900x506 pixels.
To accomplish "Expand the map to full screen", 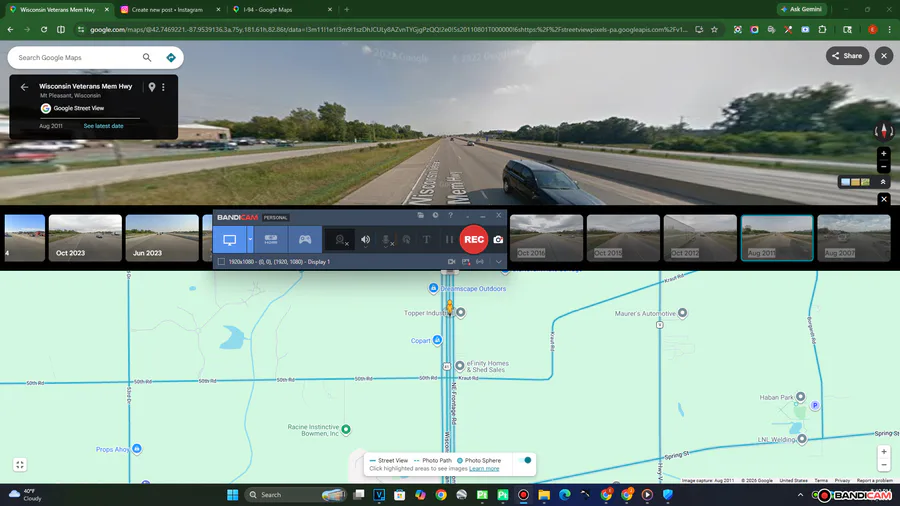I will tap(20, 465).
